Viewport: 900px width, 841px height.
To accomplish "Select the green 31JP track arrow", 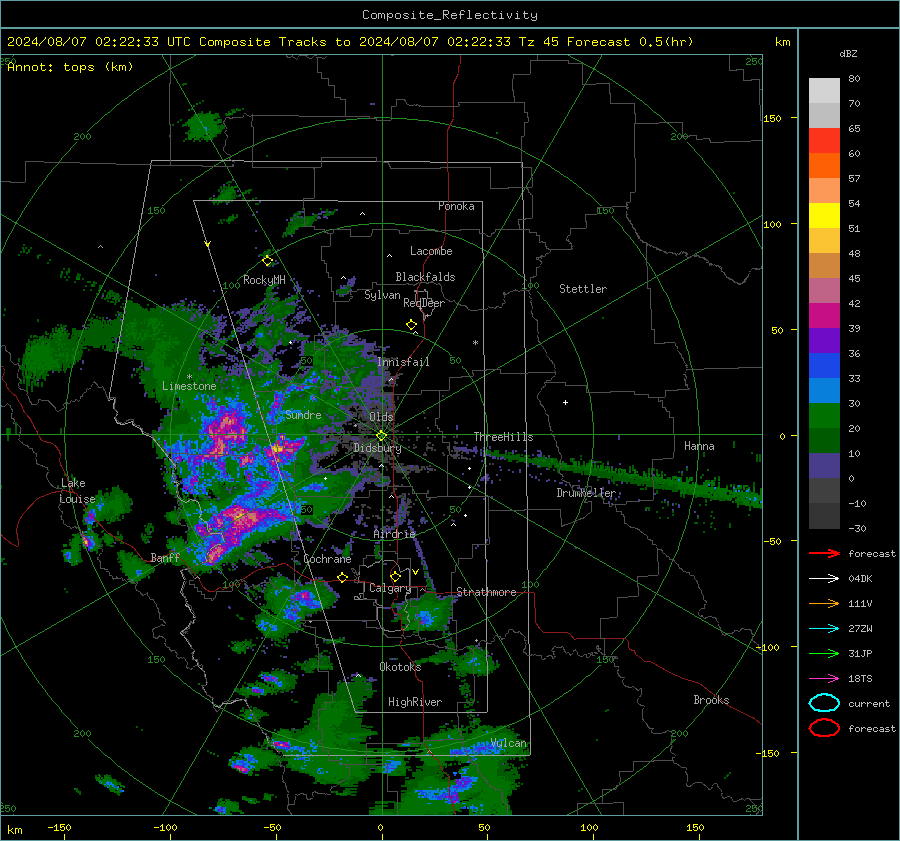I will point(824,653).
